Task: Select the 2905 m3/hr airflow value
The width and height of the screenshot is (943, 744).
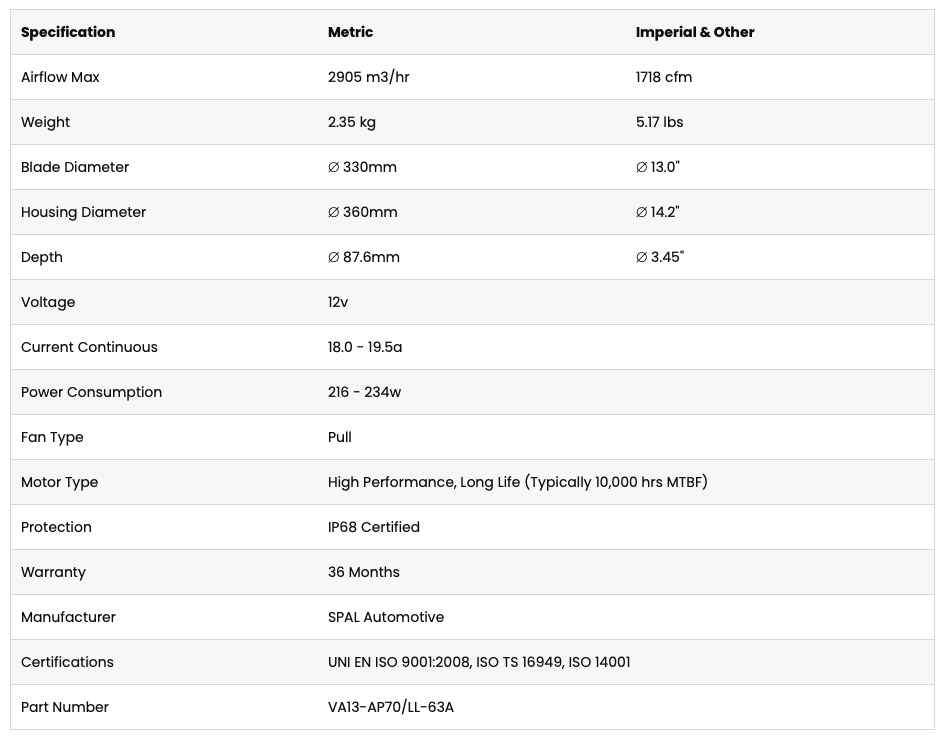Action: point(369,77)
